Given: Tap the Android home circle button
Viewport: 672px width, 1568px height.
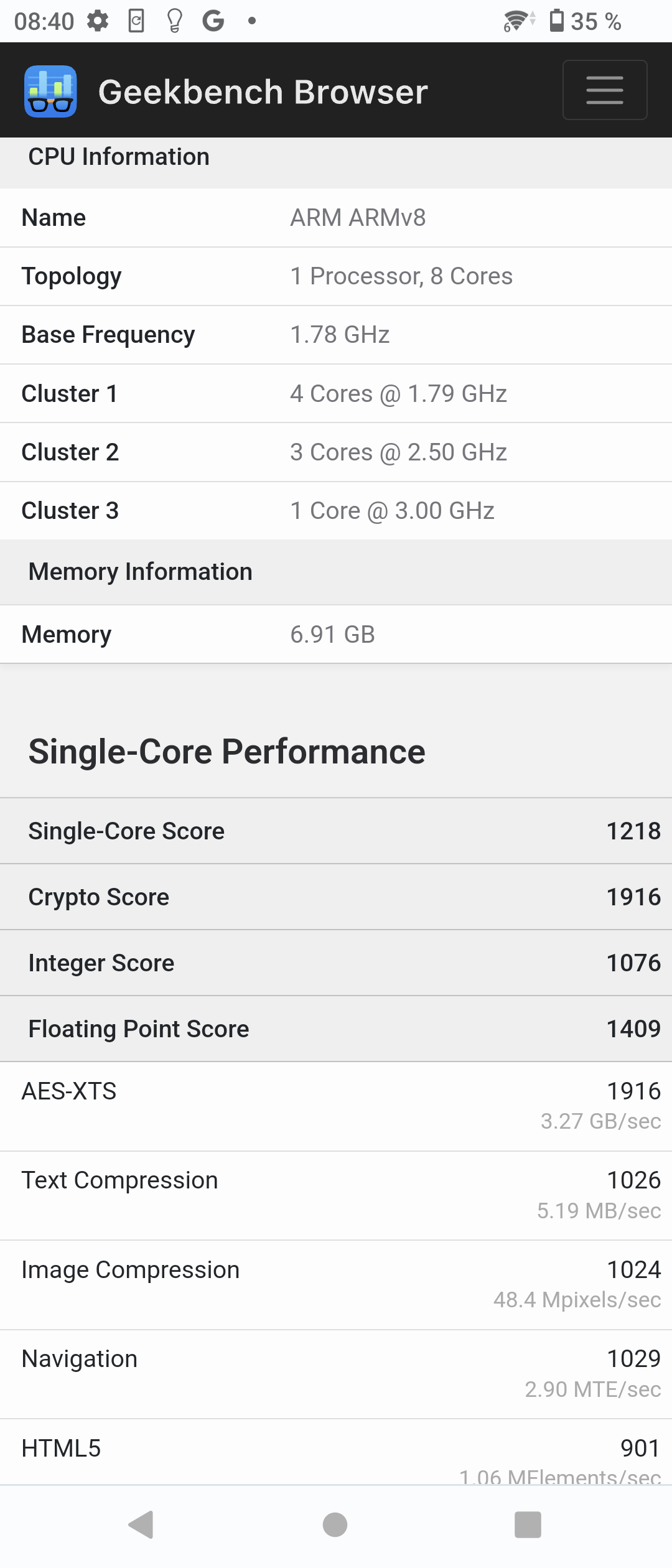Looking at the screenshot, I should point(335,1524).
